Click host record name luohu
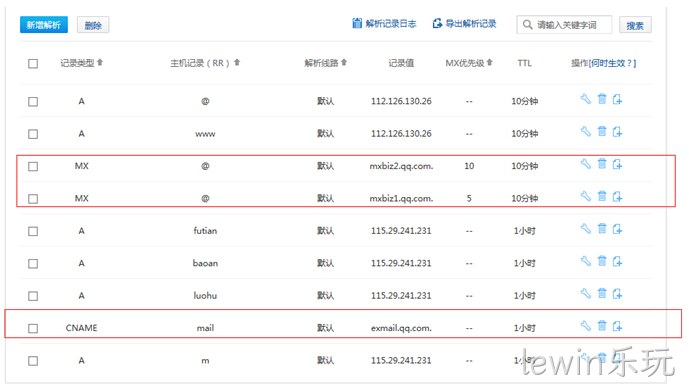Screen dimensions: 689x391 tap(205, 296)
